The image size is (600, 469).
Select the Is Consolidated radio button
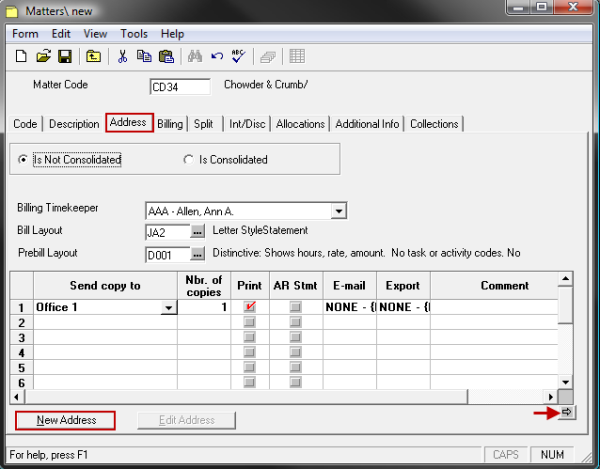tap(188, 160)
